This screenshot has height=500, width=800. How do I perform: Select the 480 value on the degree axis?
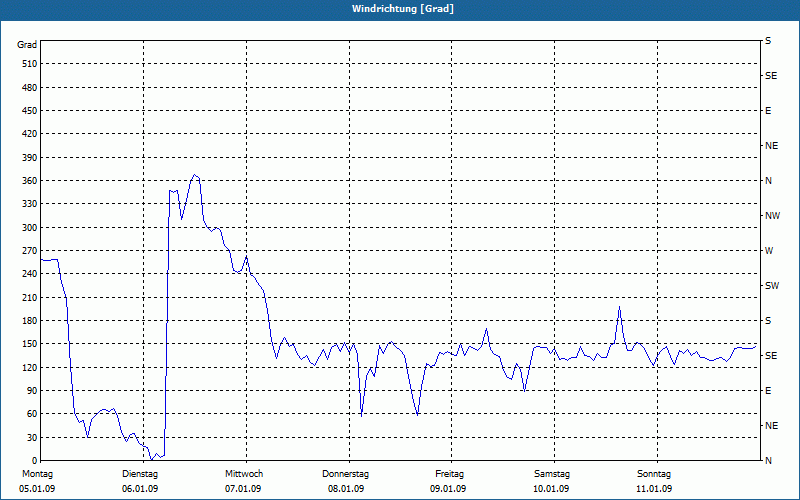pos(30,87)
